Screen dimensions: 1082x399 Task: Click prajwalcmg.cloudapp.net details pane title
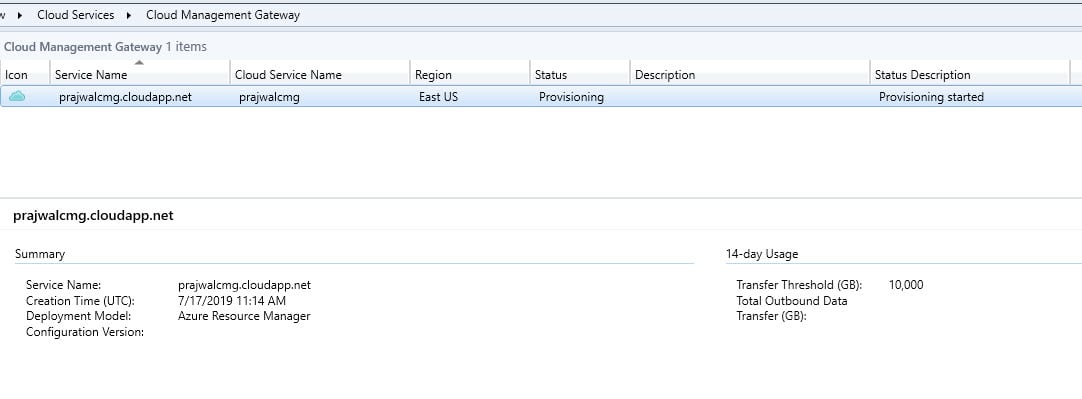pos(93,215)
